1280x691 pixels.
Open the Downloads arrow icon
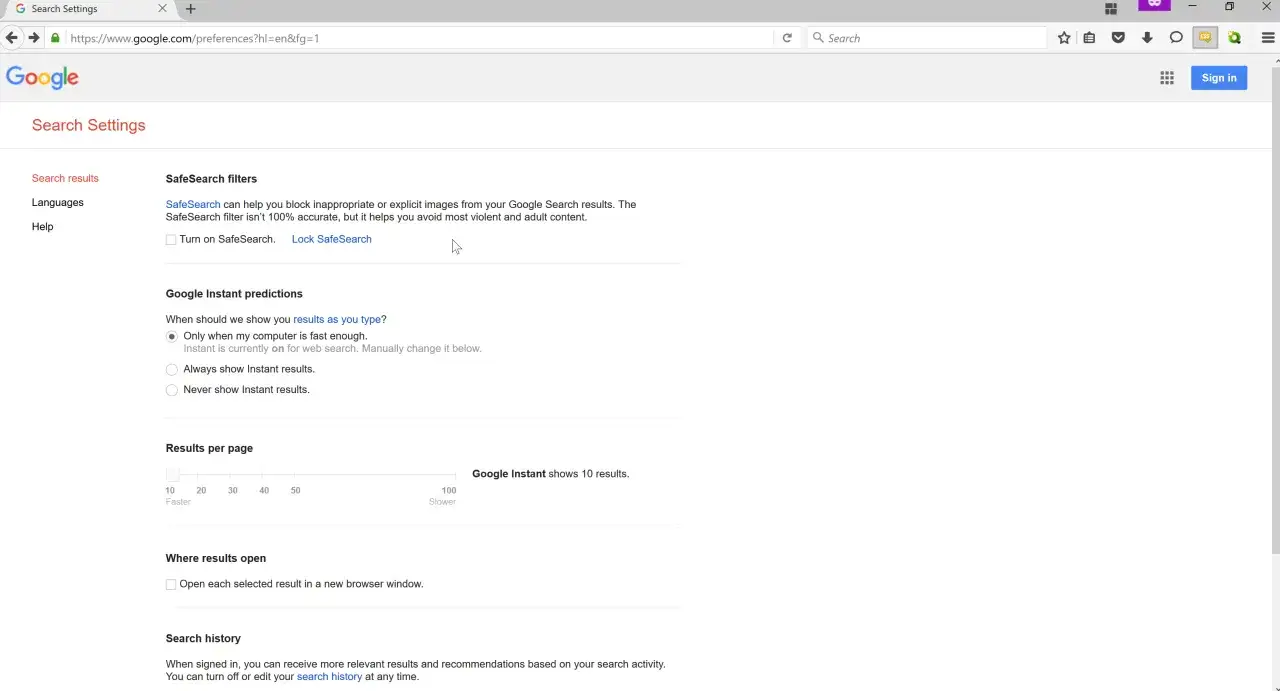[1147, 38]
